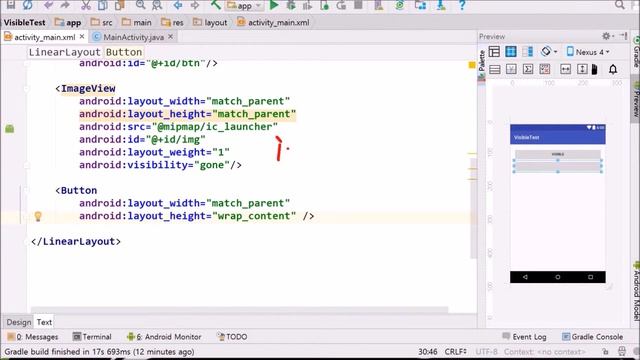Toggle layout height vertical arrows icon
The height and width of the screenshot is (360, 640).
click(x=582, y=69)
